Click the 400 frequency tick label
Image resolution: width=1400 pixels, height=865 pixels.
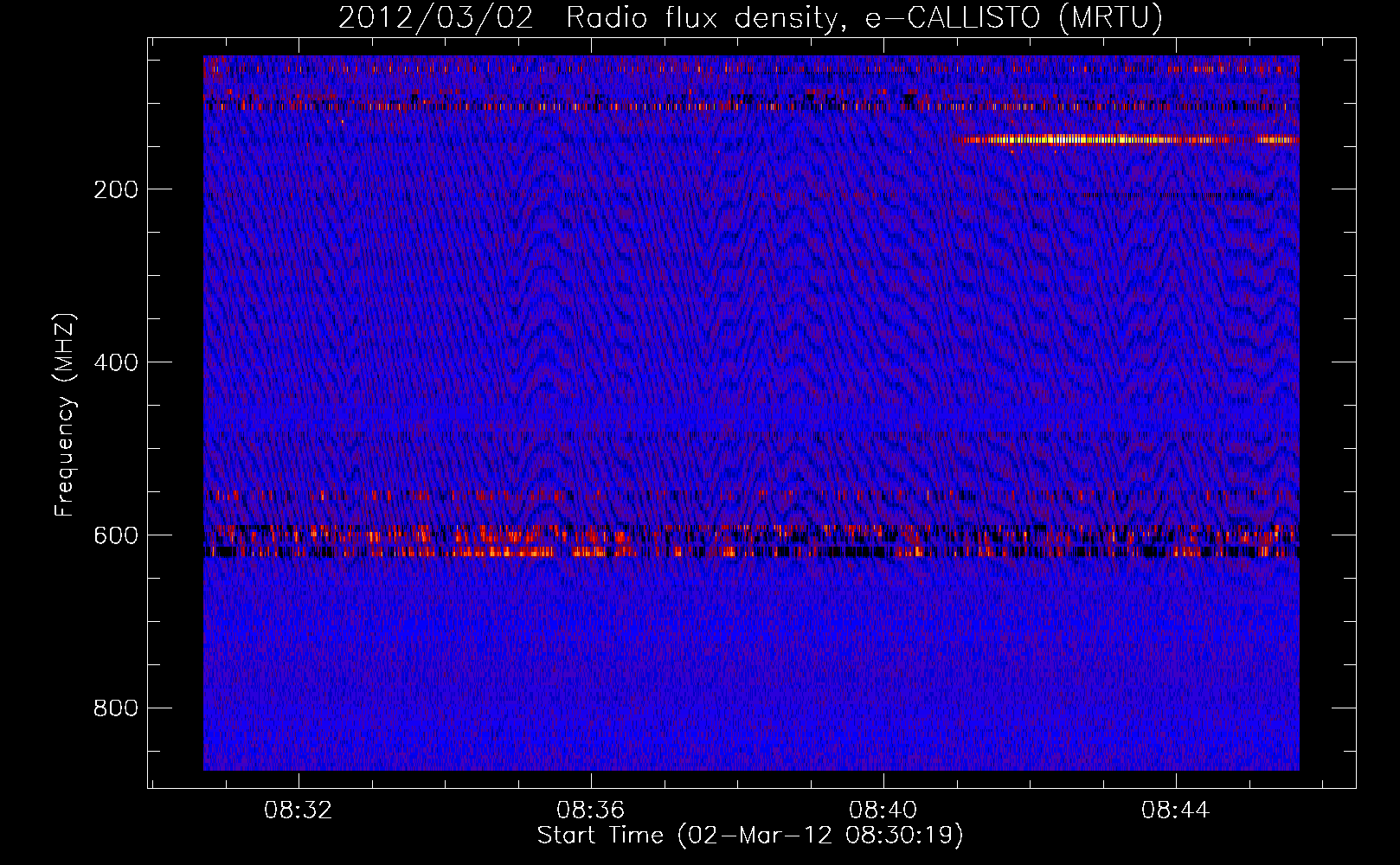coord(116,362)
